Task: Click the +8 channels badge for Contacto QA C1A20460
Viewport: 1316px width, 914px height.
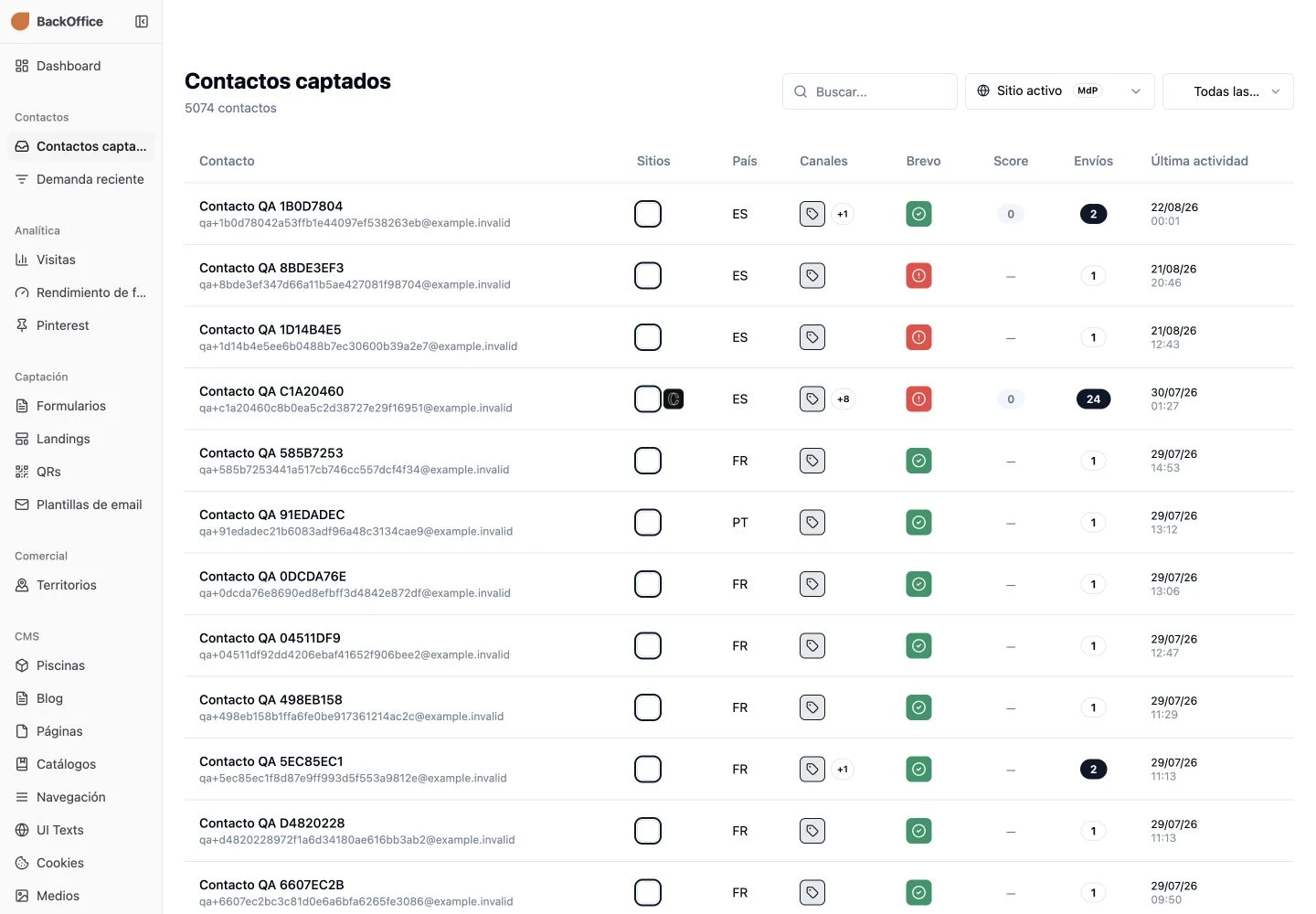Action: pos(843,399)
